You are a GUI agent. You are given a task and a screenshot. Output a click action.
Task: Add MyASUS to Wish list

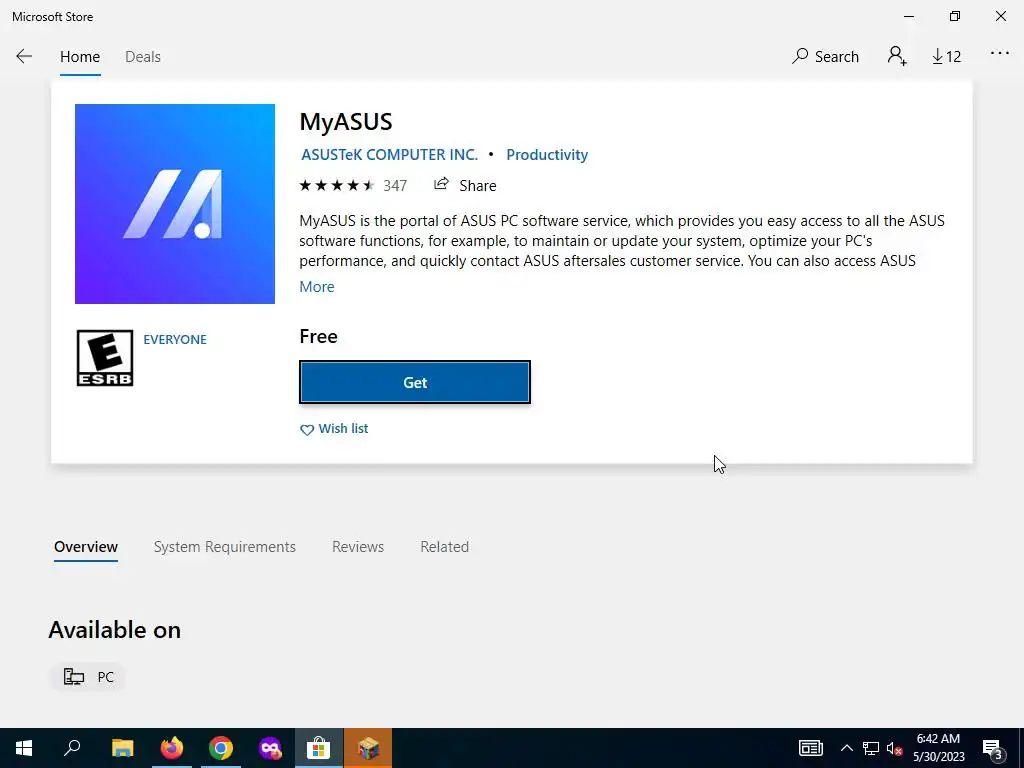tap(334, 429)
